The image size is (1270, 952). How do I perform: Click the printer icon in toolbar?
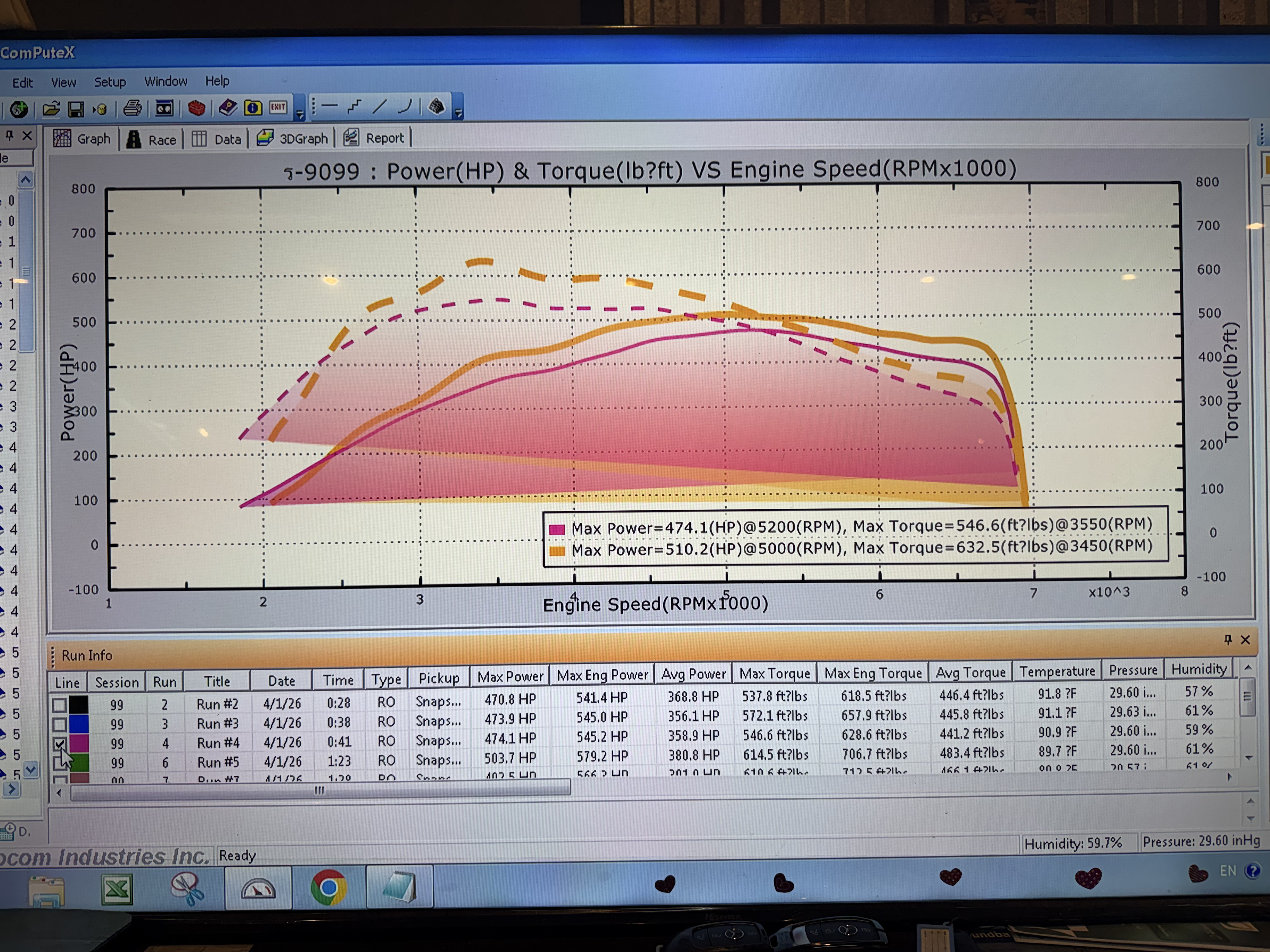coord(133,108)
